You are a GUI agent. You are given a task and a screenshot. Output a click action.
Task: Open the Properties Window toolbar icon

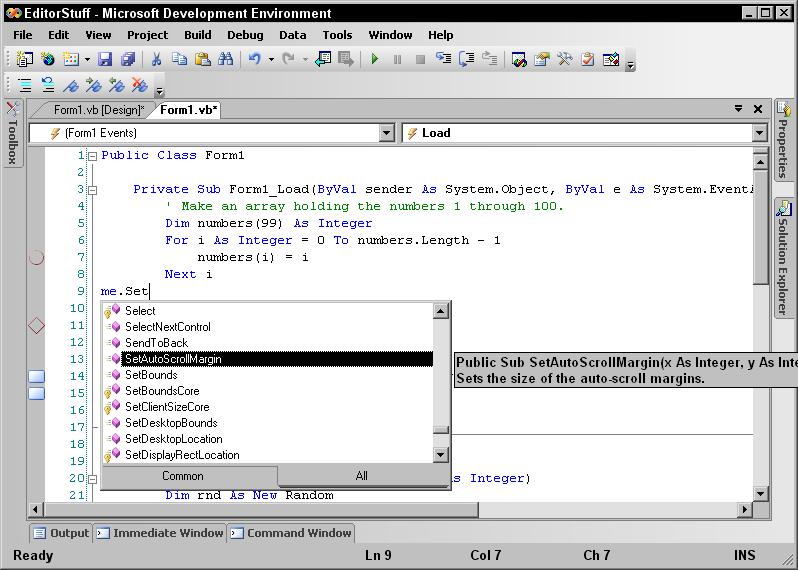tap(542, 59)
